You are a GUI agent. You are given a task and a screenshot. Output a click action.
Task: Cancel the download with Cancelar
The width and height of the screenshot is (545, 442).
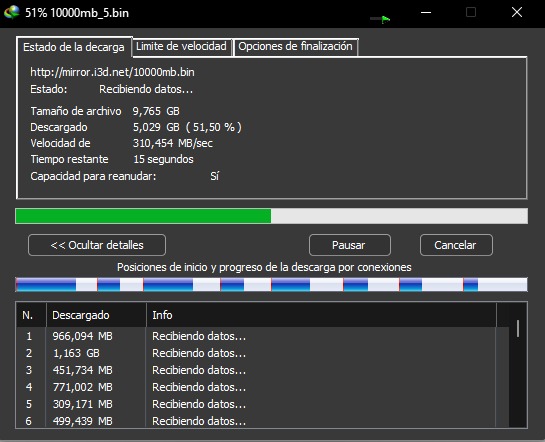pos(456,245)
